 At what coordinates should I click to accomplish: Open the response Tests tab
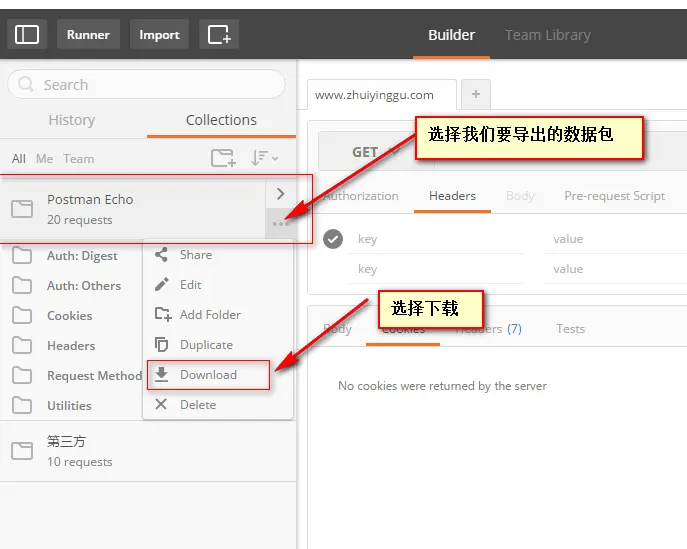coord(570,329)
